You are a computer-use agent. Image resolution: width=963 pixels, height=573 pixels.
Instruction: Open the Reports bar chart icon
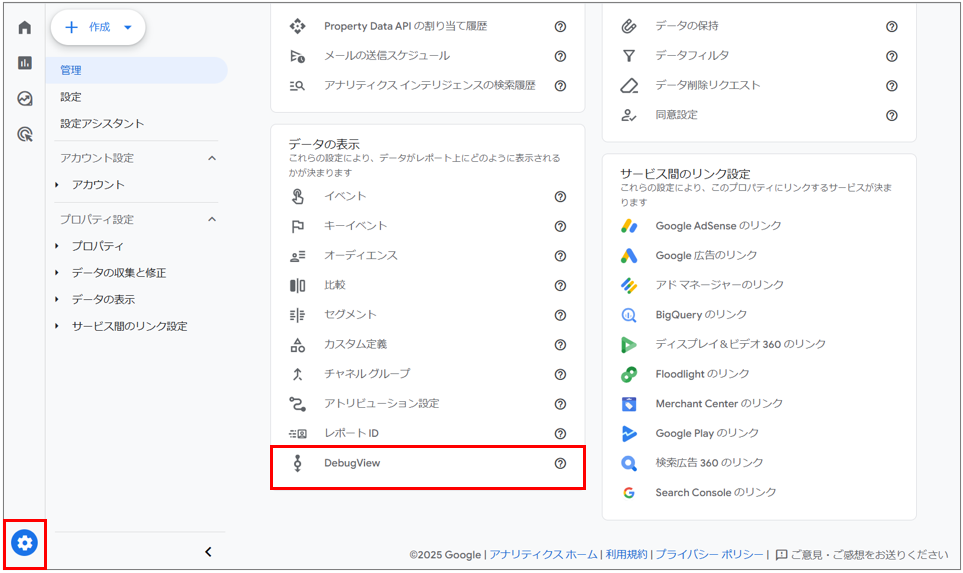tap(25, 63)
